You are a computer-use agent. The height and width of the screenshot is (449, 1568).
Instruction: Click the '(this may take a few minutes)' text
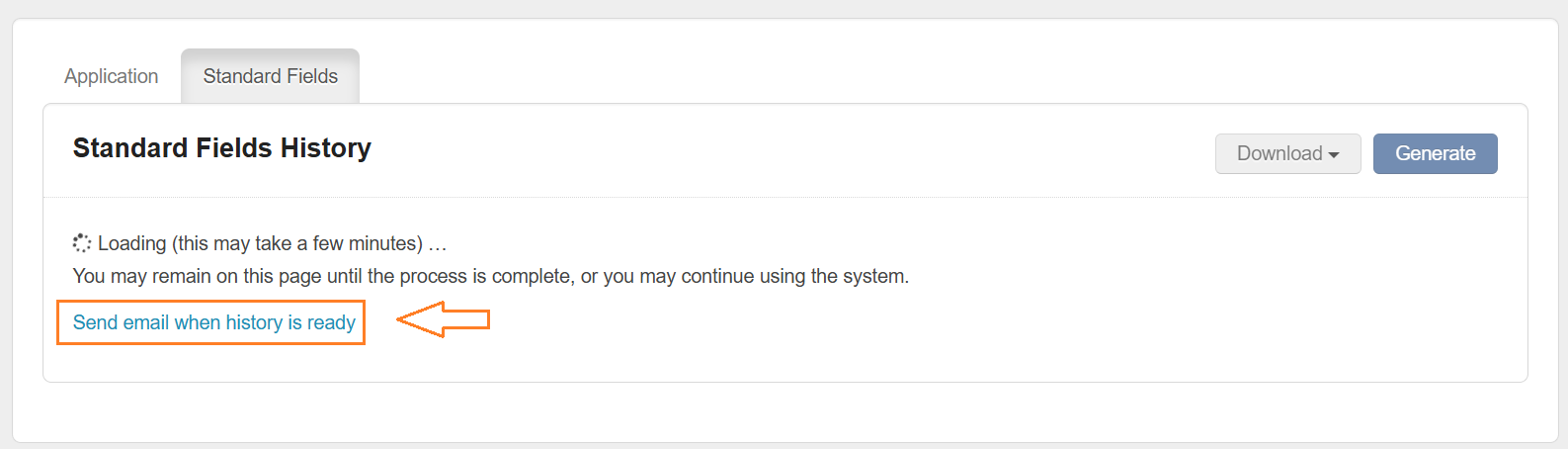(297, 243)
